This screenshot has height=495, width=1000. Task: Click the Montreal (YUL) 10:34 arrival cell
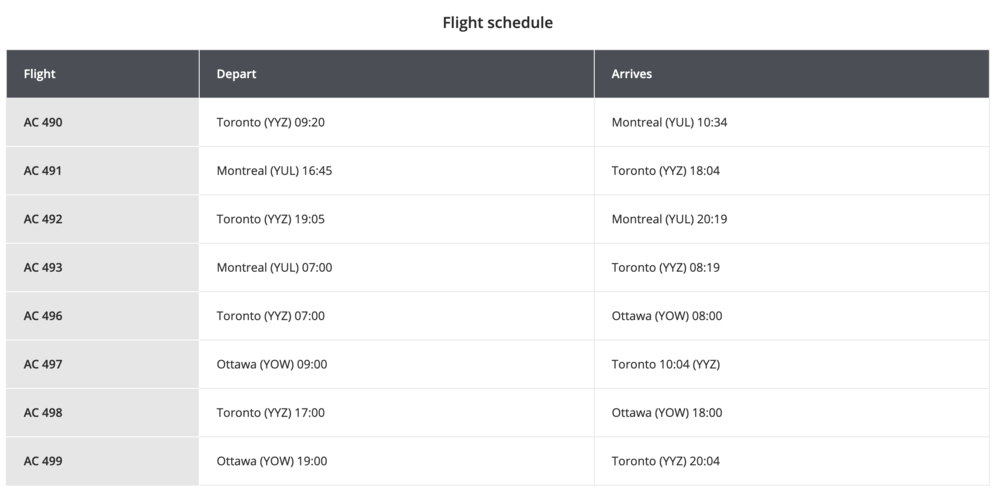[x=669, y=122]
